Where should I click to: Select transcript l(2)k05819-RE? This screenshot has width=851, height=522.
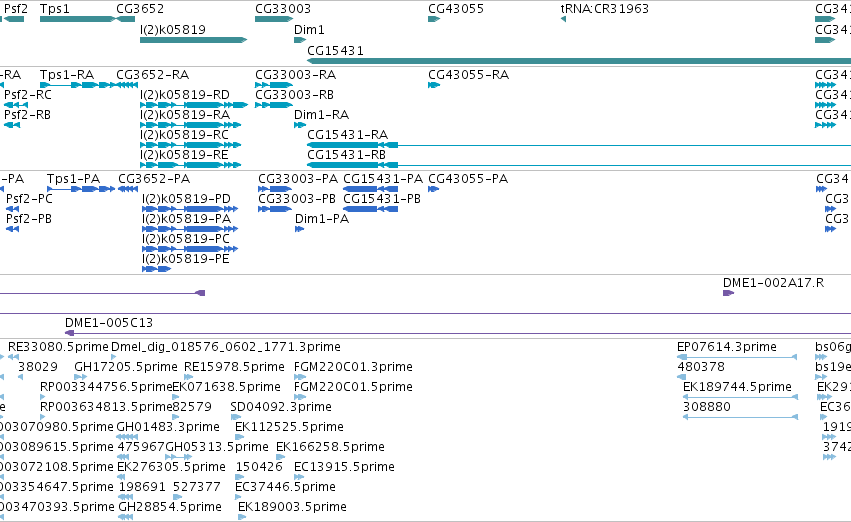pyautogui.click(x=184, y=155)
